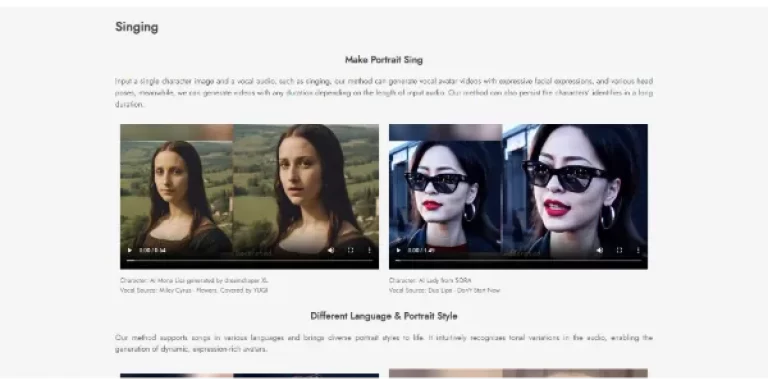
Task: Seek along the Mona Lisa video progress bar
Action: tap(249, 261)
